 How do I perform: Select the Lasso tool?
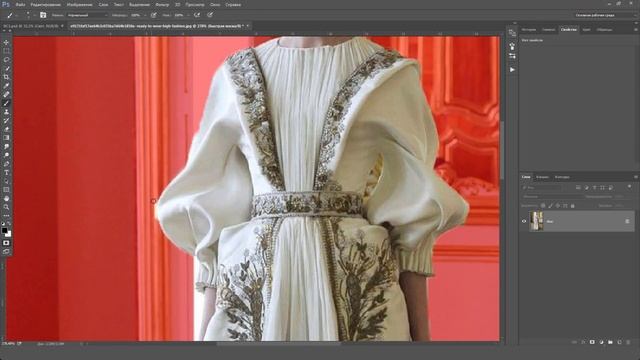(x=6, y=60)
